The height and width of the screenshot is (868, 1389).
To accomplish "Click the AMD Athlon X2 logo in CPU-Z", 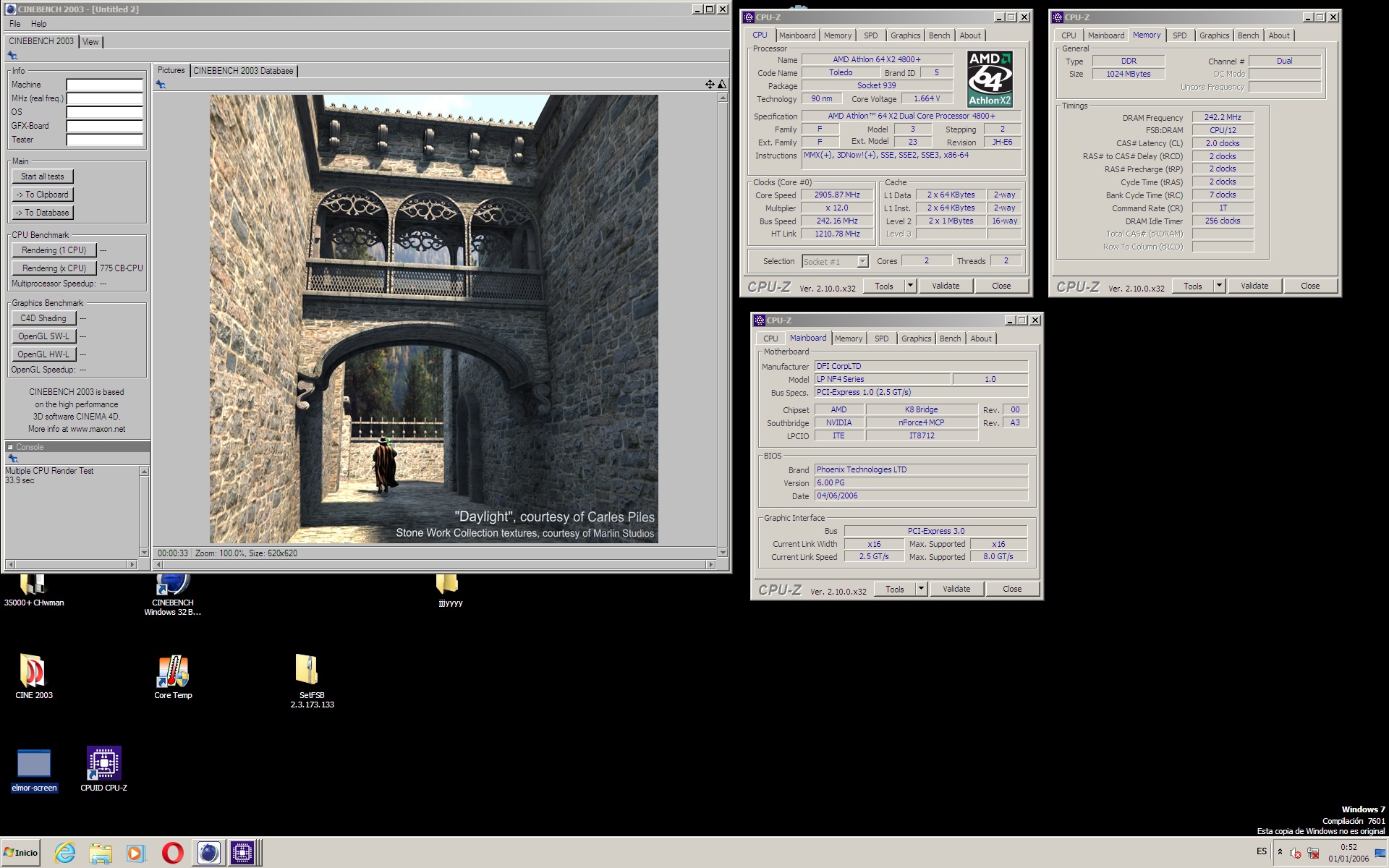I will 990,79.
